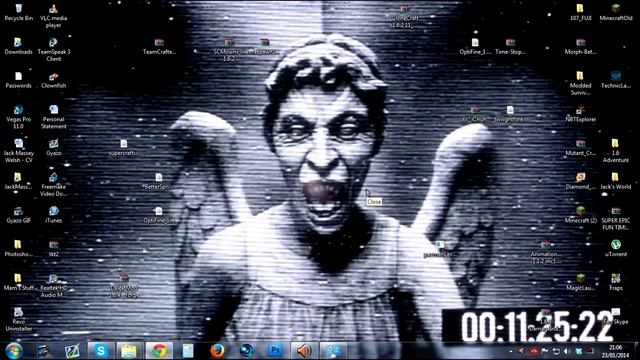Select the Time-Stop archive icon
The image size is (640, 360).
pyautogui.click(x=510, y=46)
